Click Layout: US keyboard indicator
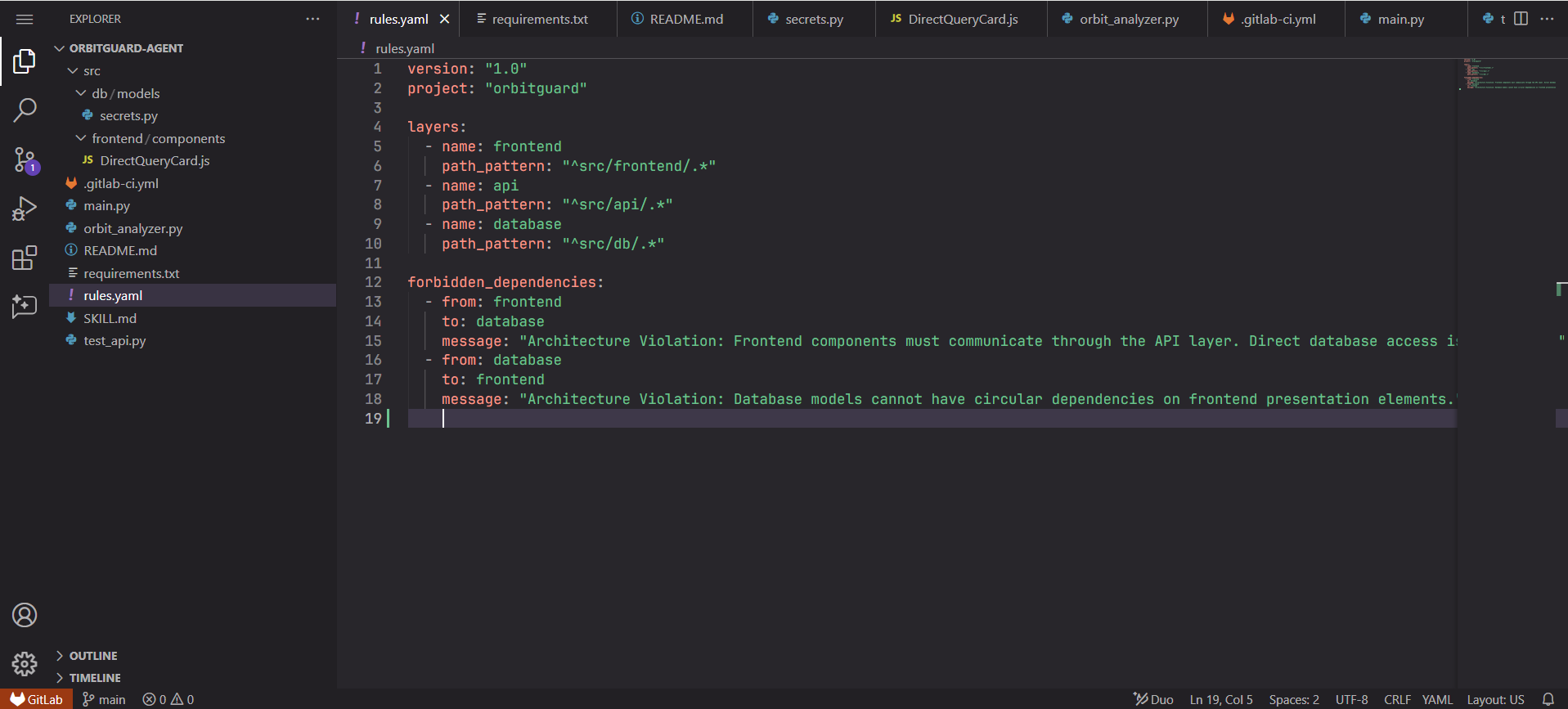Viewport: 1568px width, 709px height. (1495, 699)
